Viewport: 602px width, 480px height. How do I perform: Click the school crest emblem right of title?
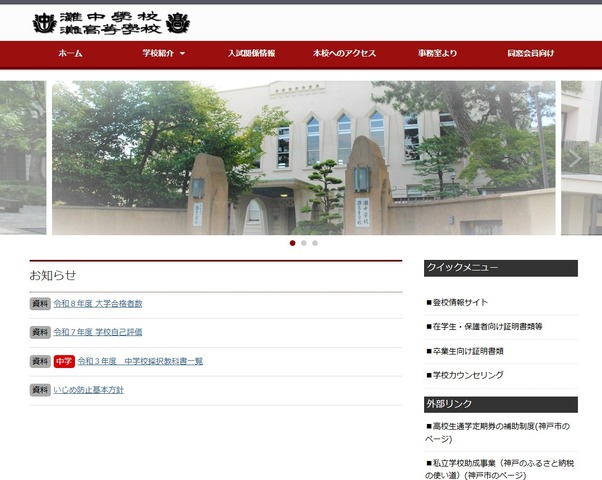[x=178, y=23]
